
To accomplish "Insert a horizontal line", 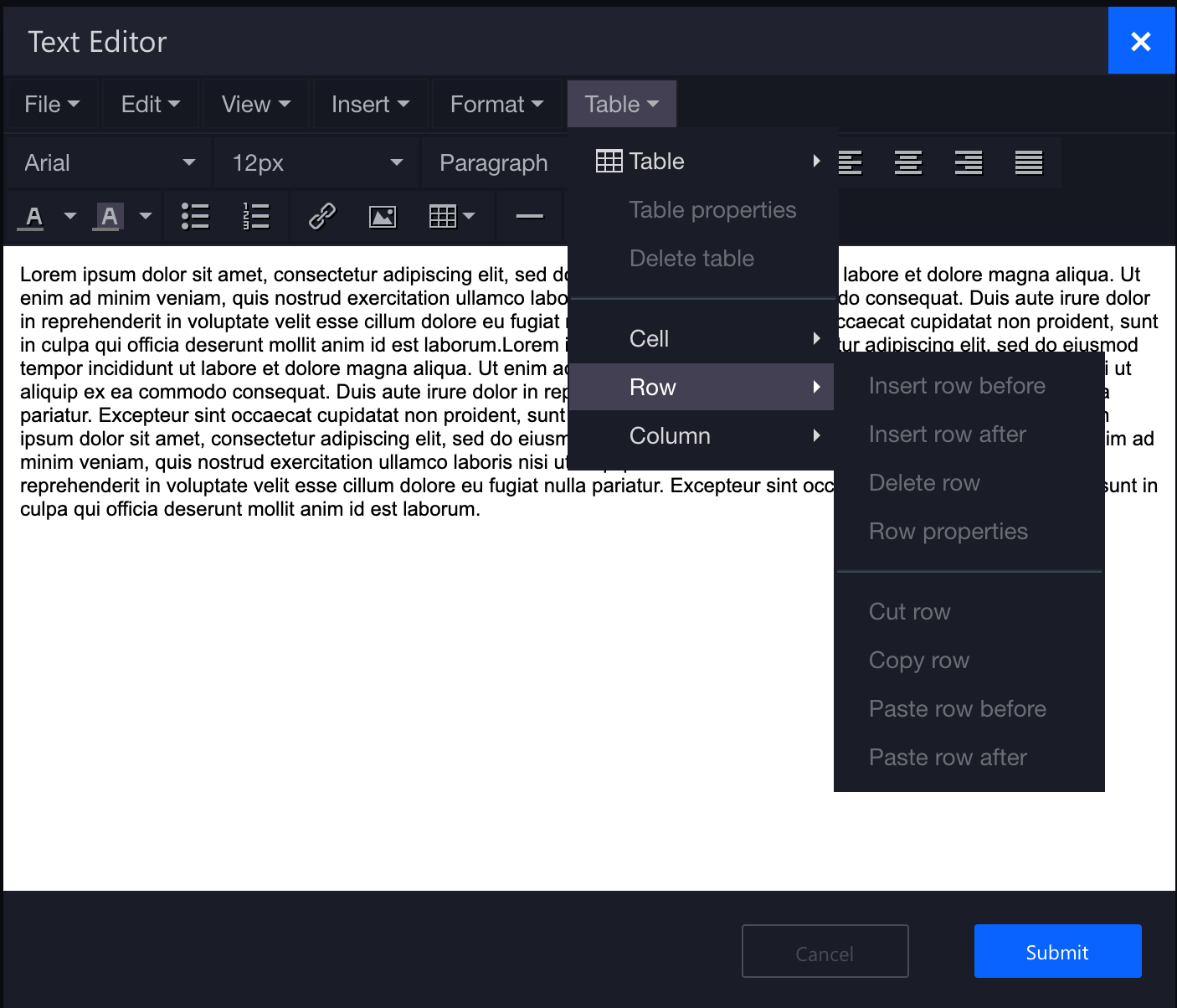I will coord(529,217).
